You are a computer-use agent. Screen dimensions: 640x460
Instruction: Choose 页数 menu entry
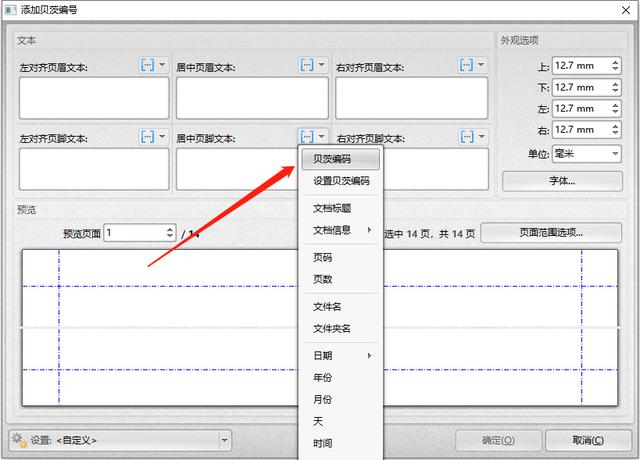pyautogui.click(x=340, y=279)
